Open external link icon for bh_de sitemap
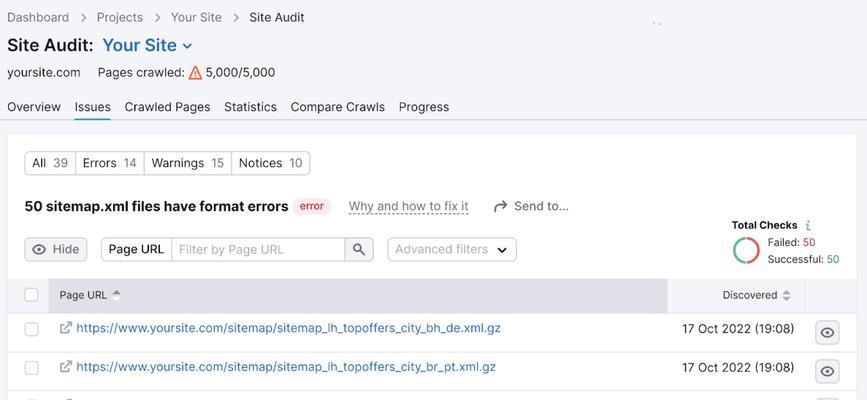This screenshot has width=867, height=400. [x=66, y=328]
